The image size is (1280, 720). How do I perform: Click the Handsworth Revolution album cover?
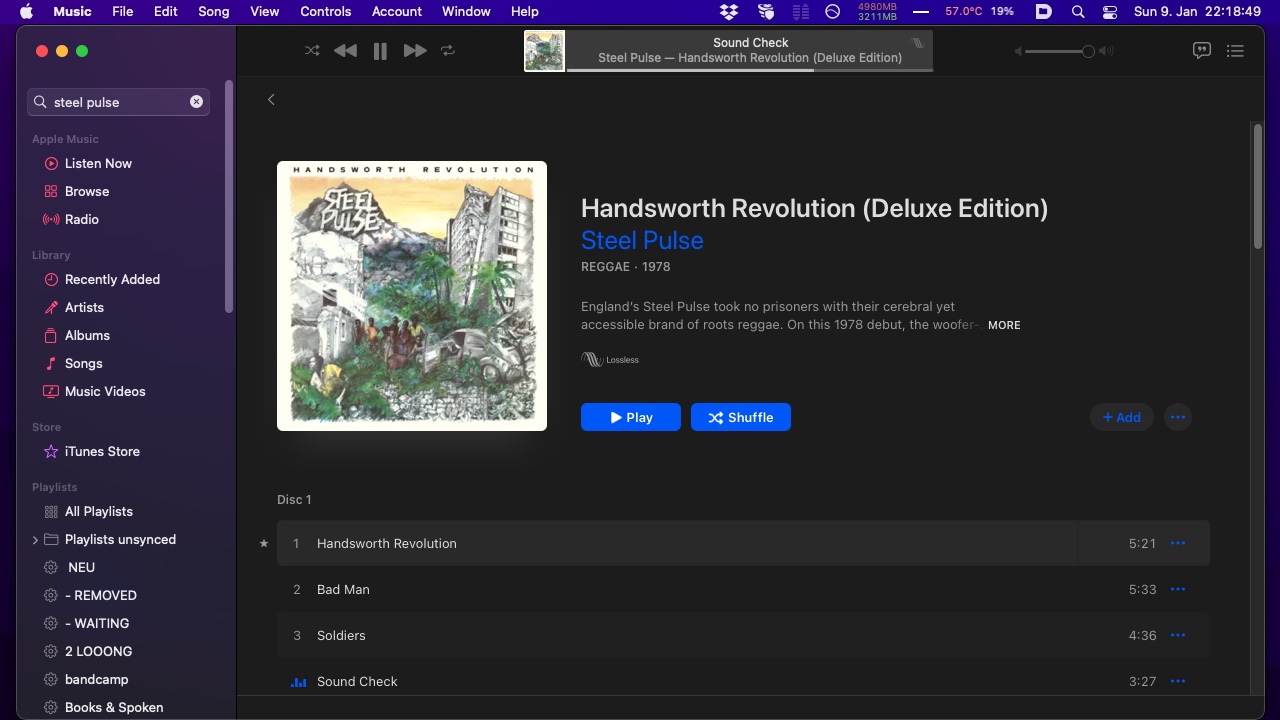pyautogui.click(x=412, y=296)
